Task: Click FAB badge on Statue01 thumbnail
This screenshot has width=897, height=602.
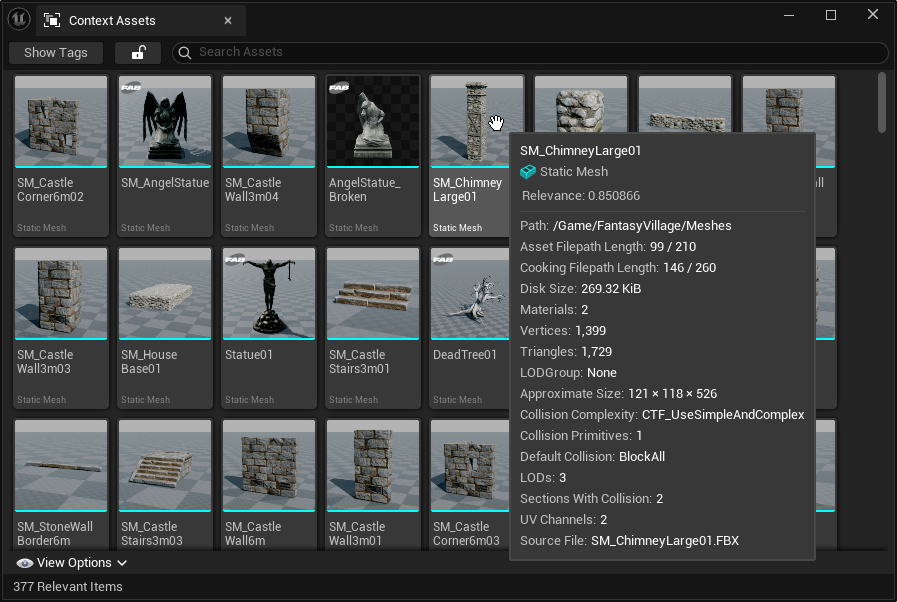Action: click(235, 260)
